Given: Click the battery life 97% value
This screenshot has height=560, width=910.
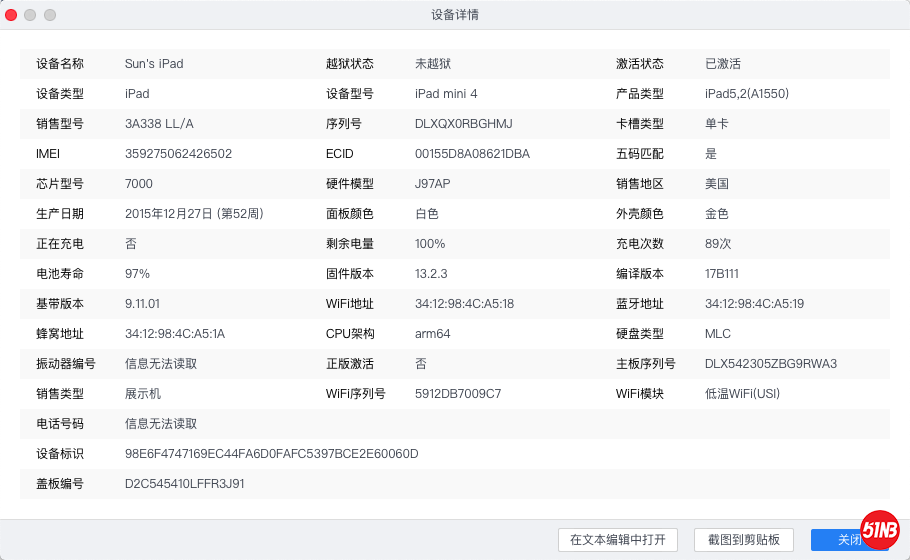Looking at the screenshot, I should (137, 274).
